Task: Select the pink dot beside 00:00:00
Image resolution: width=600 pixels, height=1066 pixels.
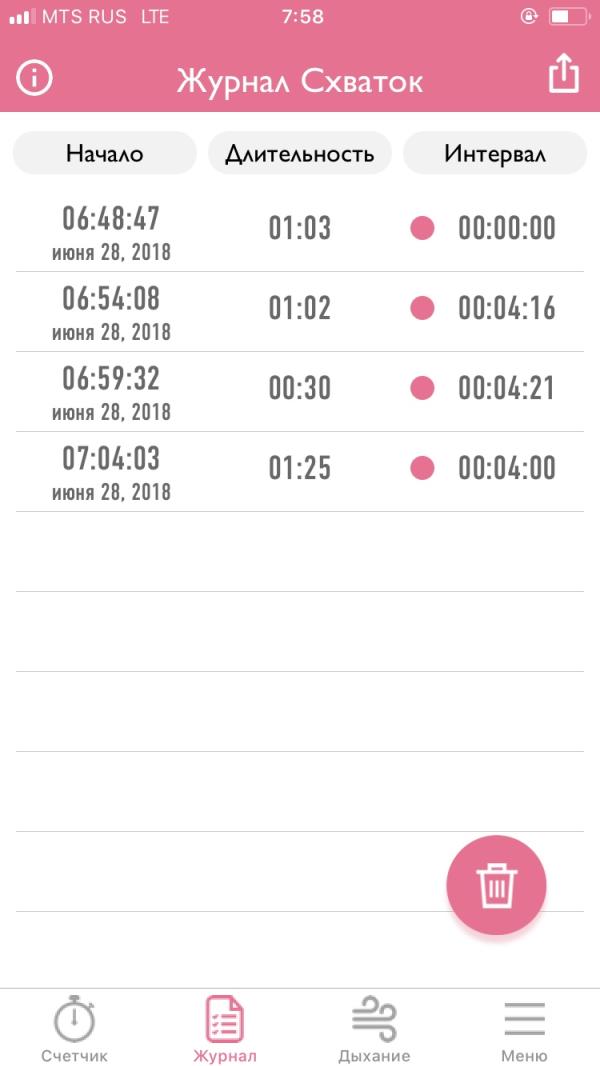Action: [422, 228]
